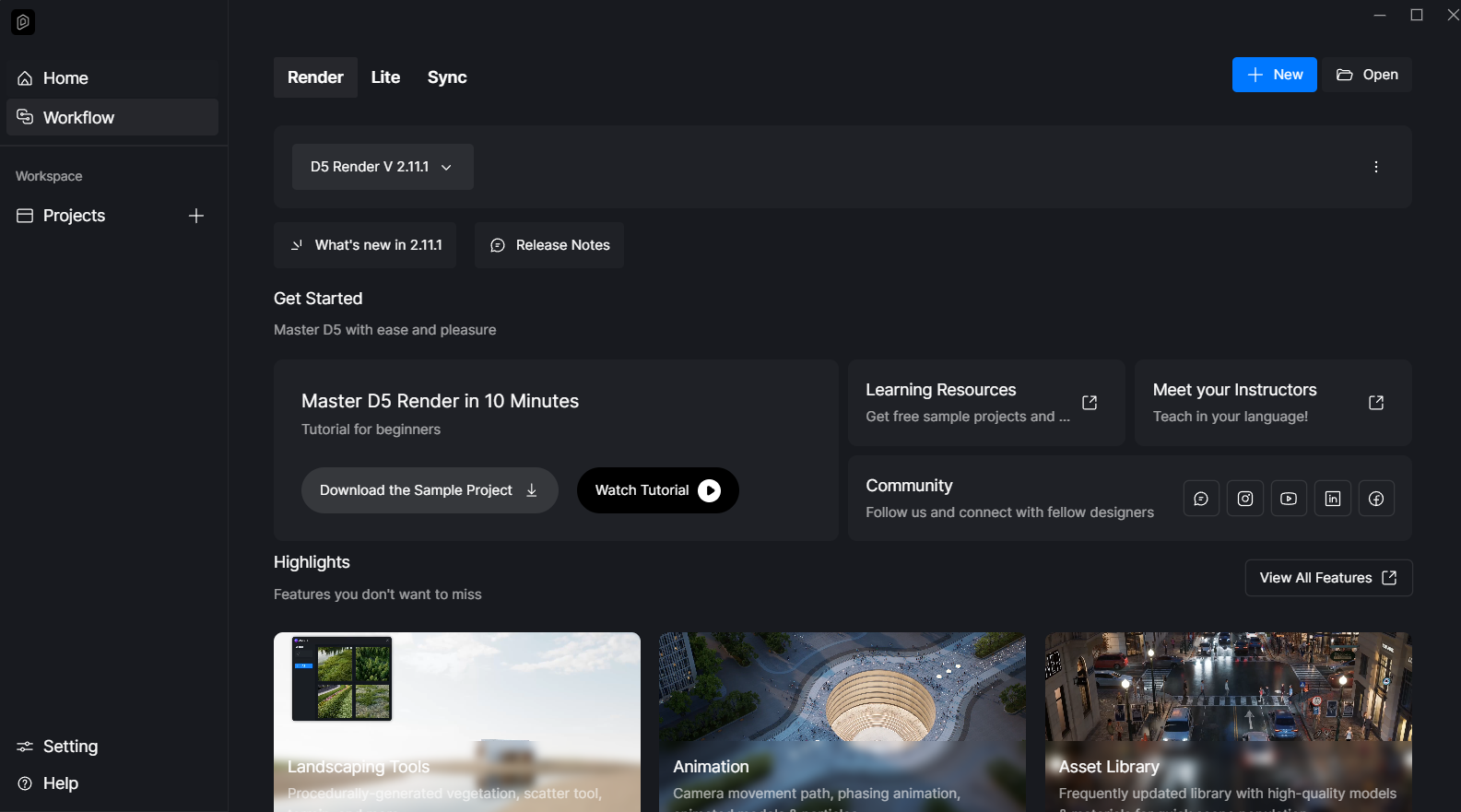
Task: Click the D5 logo icon at top-left
Action: (23, 22)
